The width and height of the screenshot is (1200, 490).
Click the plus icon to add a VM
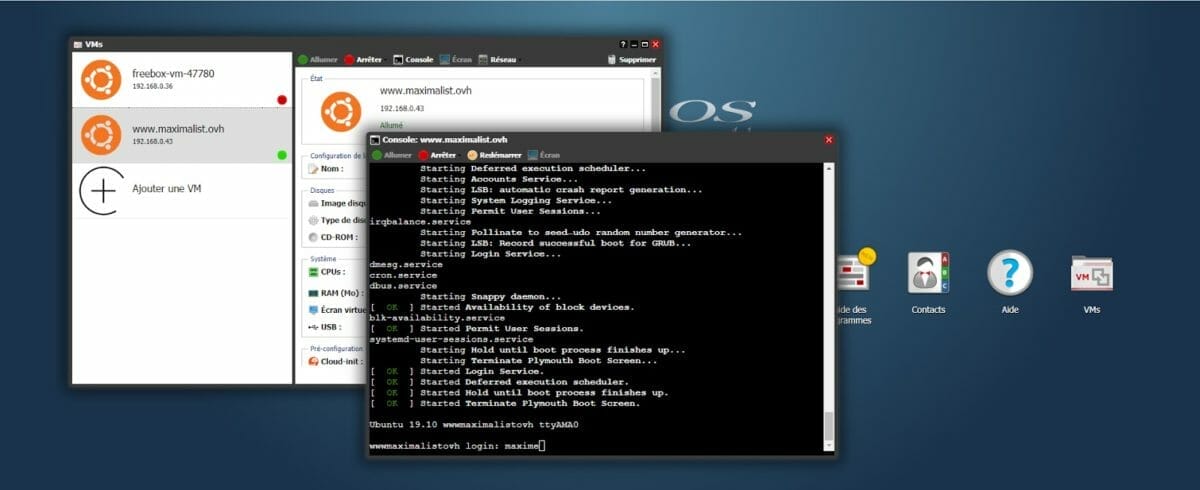(x=101, y=189)
